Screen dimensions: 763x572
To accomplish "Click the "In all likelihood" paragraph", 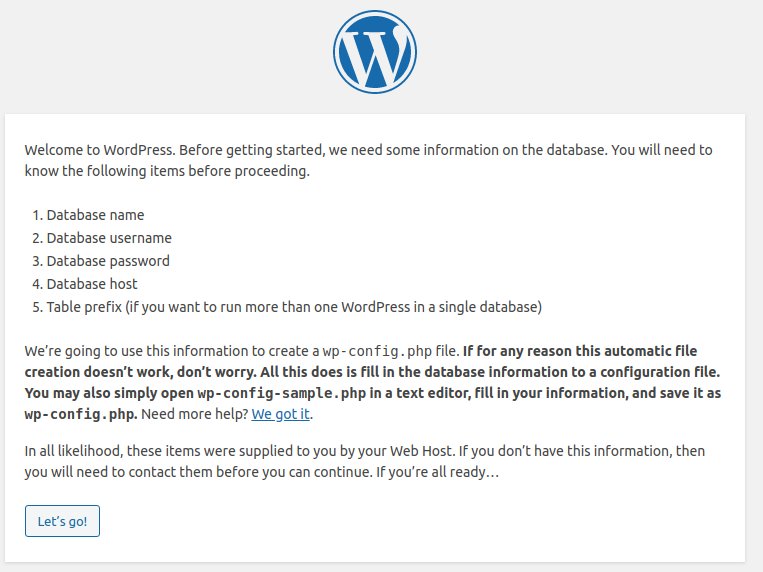I will [365, 461].
